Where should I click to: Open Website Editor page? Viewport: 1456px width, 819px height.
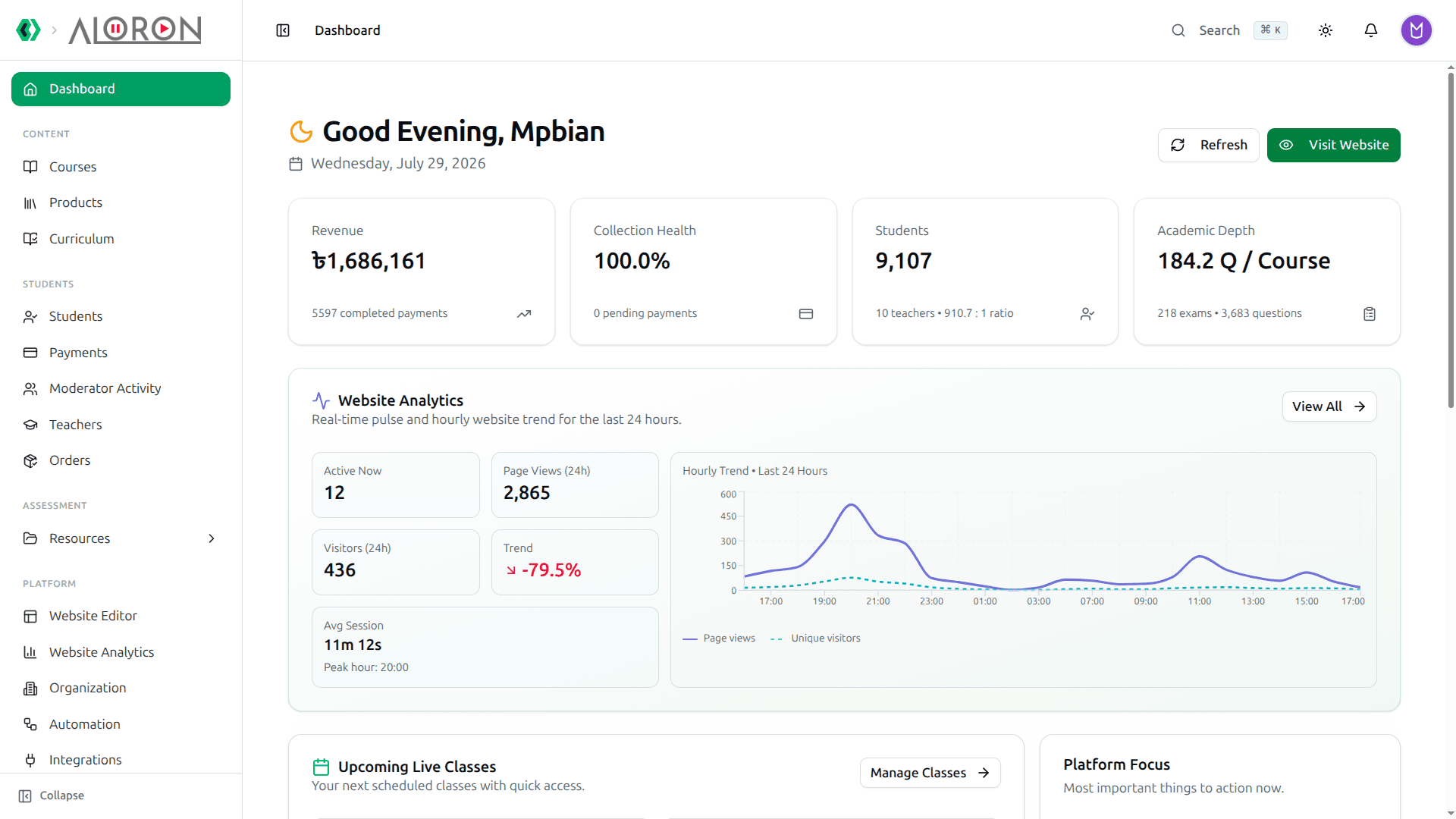click(x=121, y=616)
